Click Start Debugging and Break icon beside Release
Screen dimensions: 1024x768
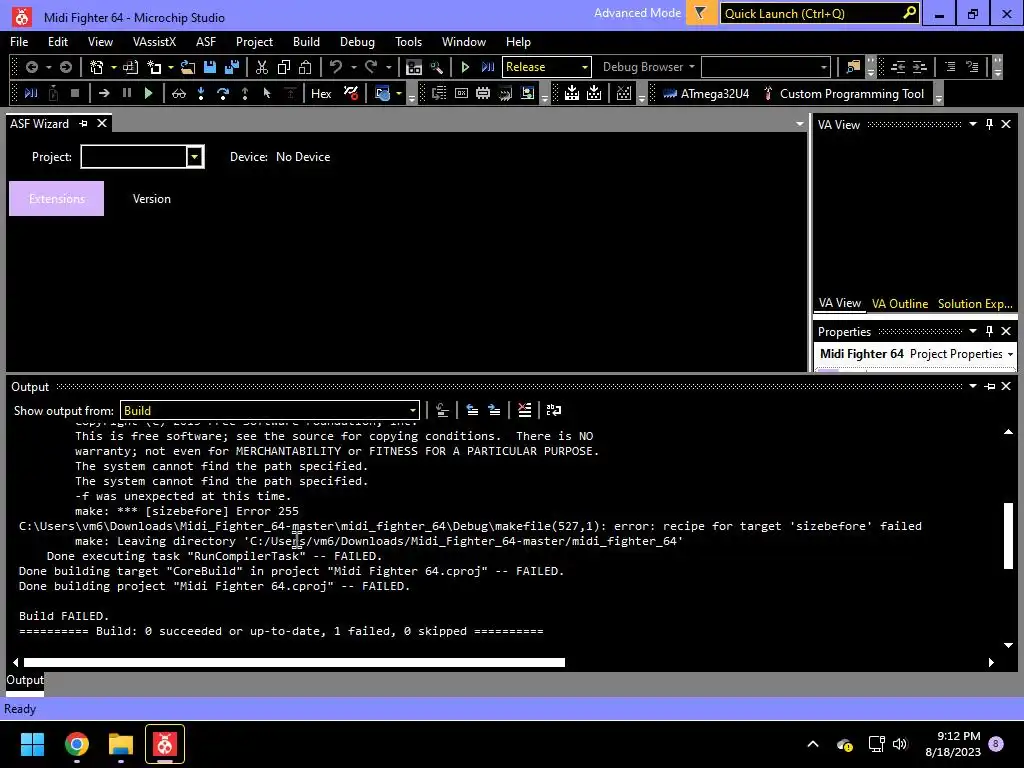487,67
